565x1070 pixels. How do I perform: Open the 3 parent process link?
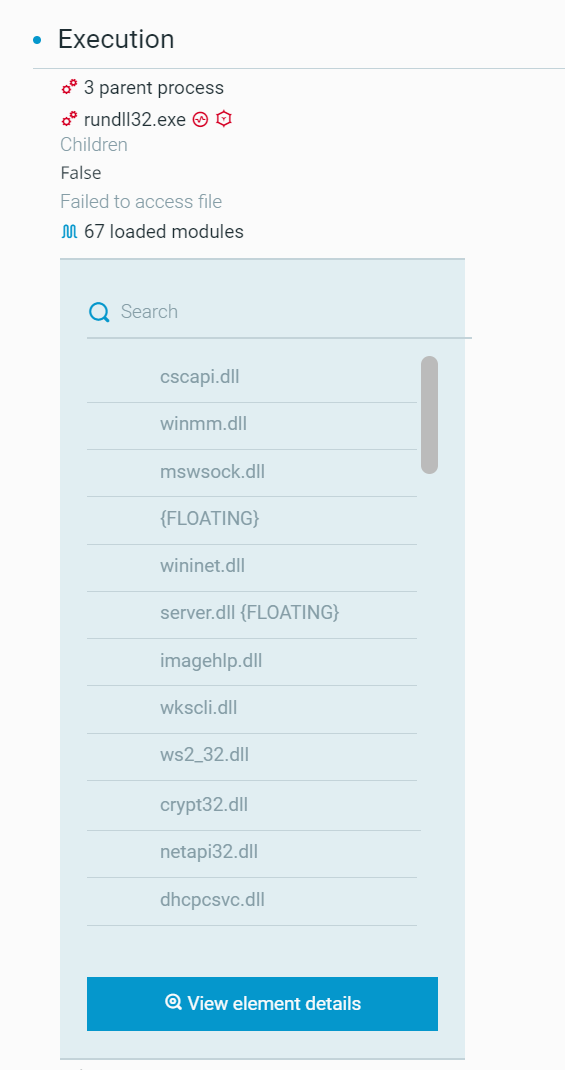click(x=154, y=88)
